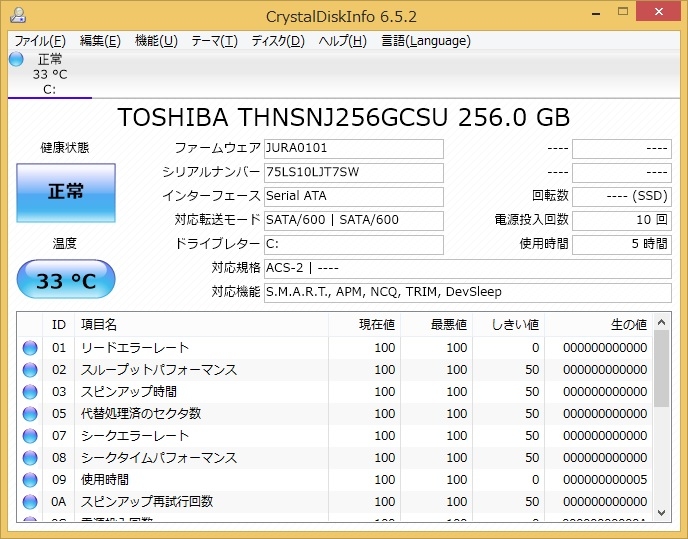Viewport: 688px width, 539px height.
Task: Click status orb for ID 01 リードエラーレート
Action: [30, 348]
